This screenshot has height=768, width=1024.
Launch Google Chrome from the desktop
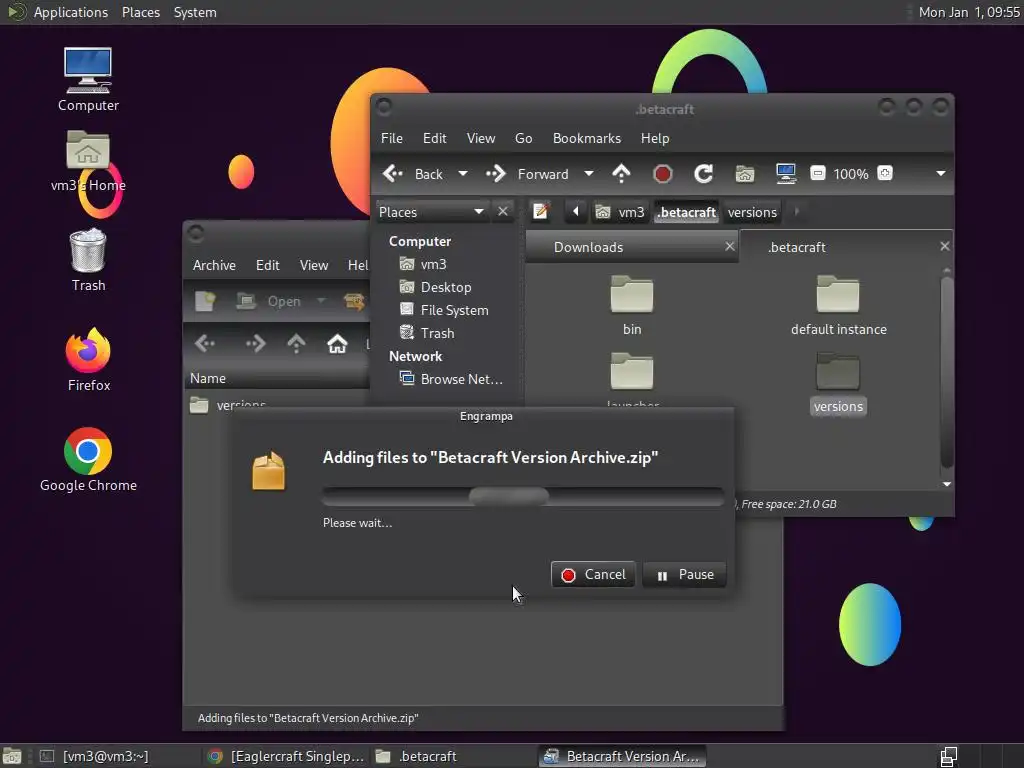88,459
